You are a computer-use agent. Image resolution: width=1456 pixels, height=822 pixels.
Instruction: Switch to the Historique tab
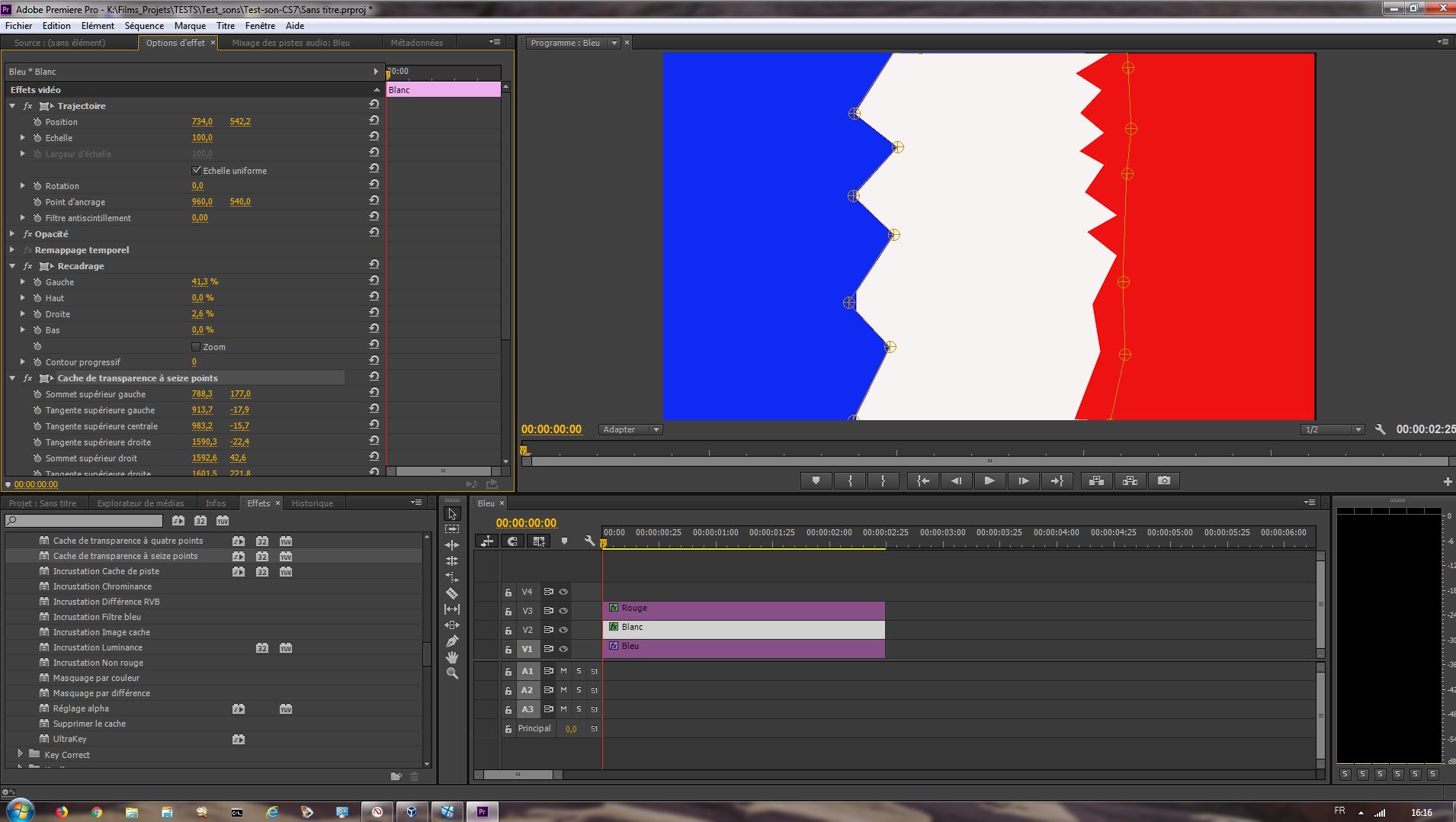click(312, 503)
